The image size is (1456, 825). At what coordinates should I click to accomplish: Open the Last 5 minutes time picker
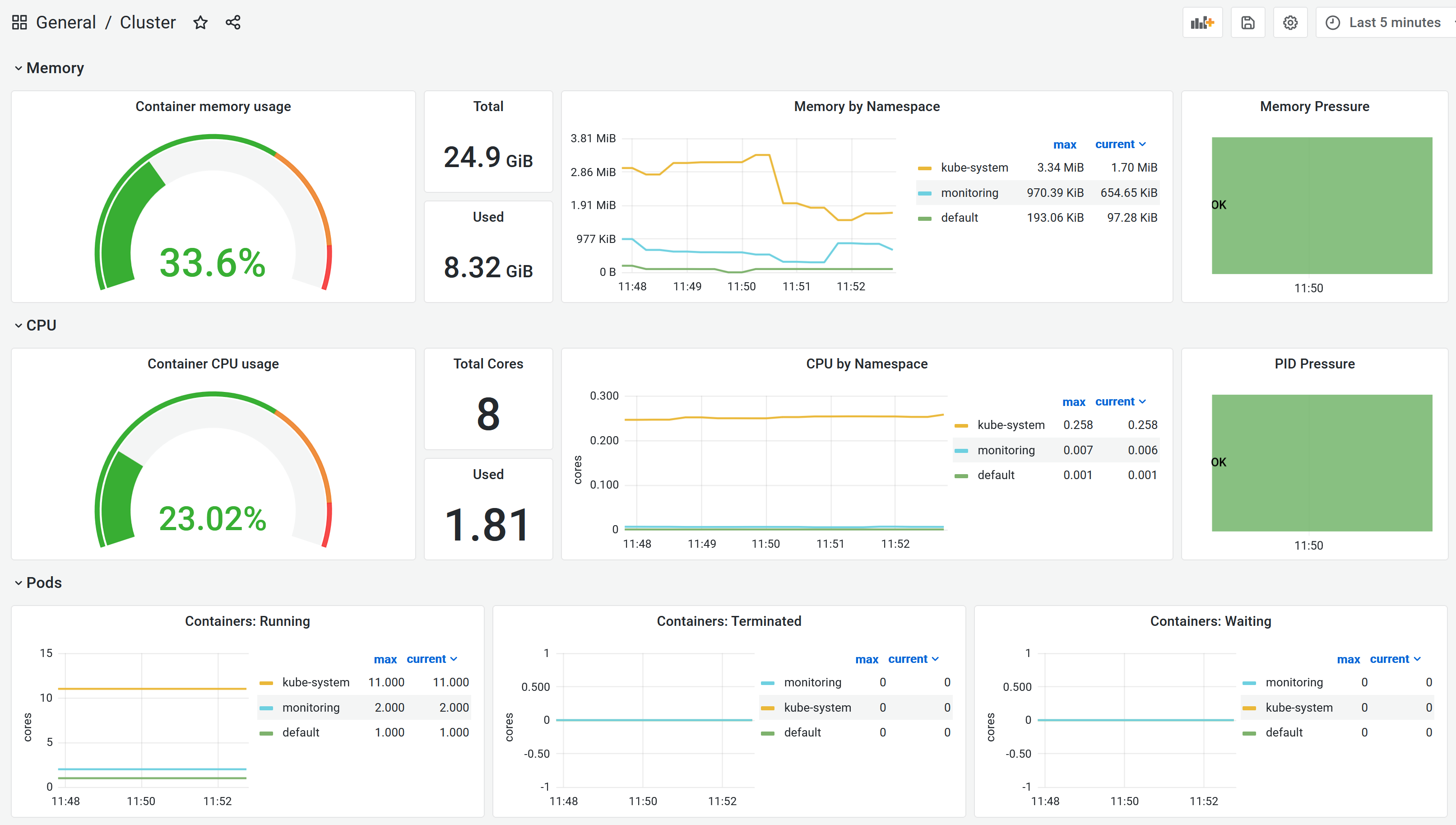[x=1386, y=23]
